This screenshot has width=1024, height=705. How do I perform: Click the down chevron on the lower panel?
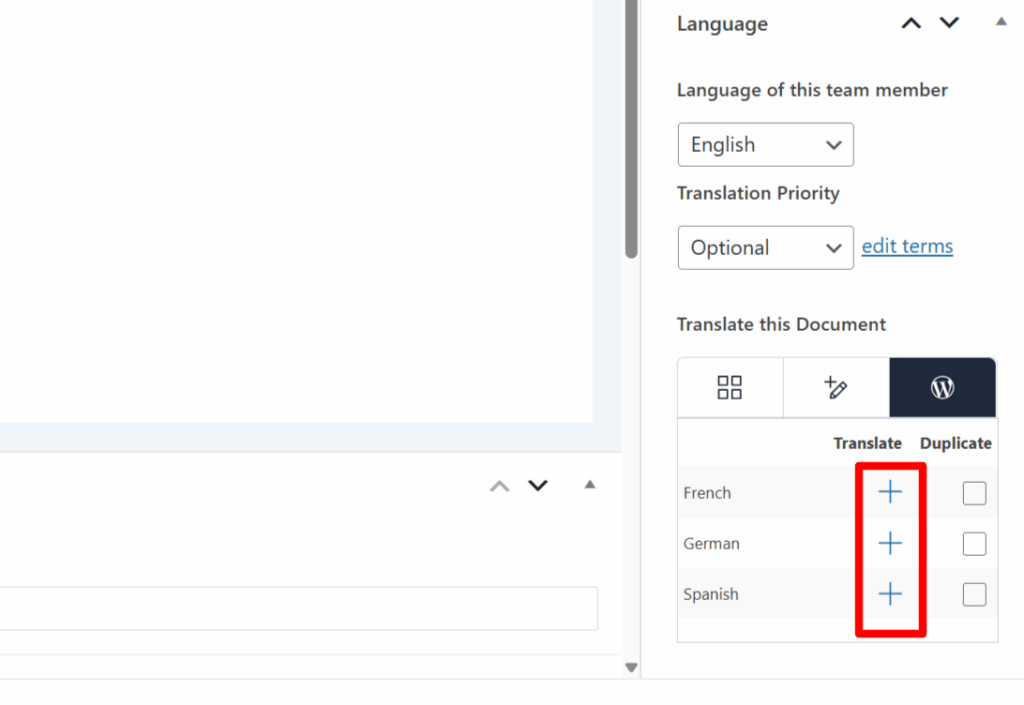[x=538, y=485]
